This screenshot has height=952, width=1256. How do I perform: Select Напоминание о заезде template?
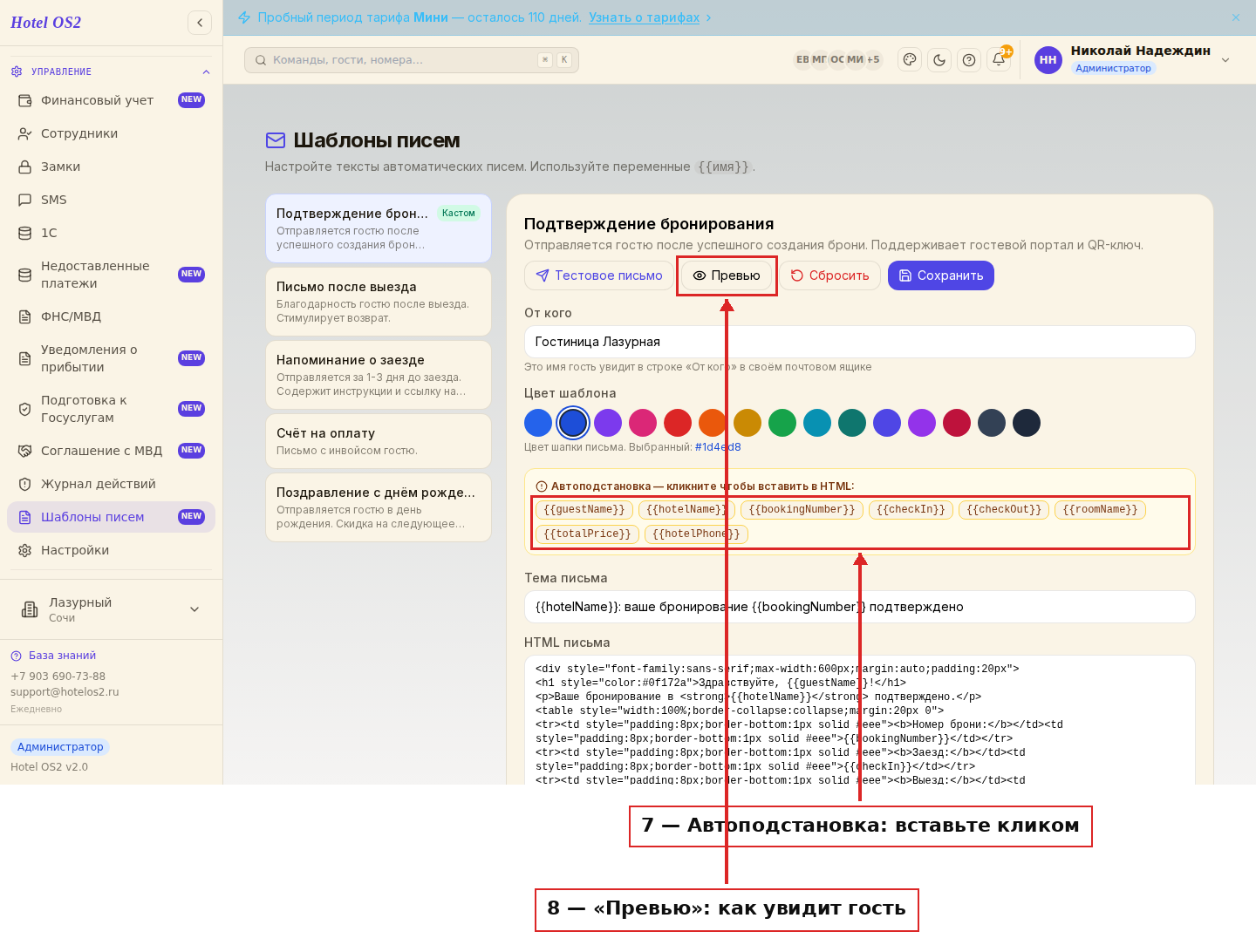(x=379, y=375)
